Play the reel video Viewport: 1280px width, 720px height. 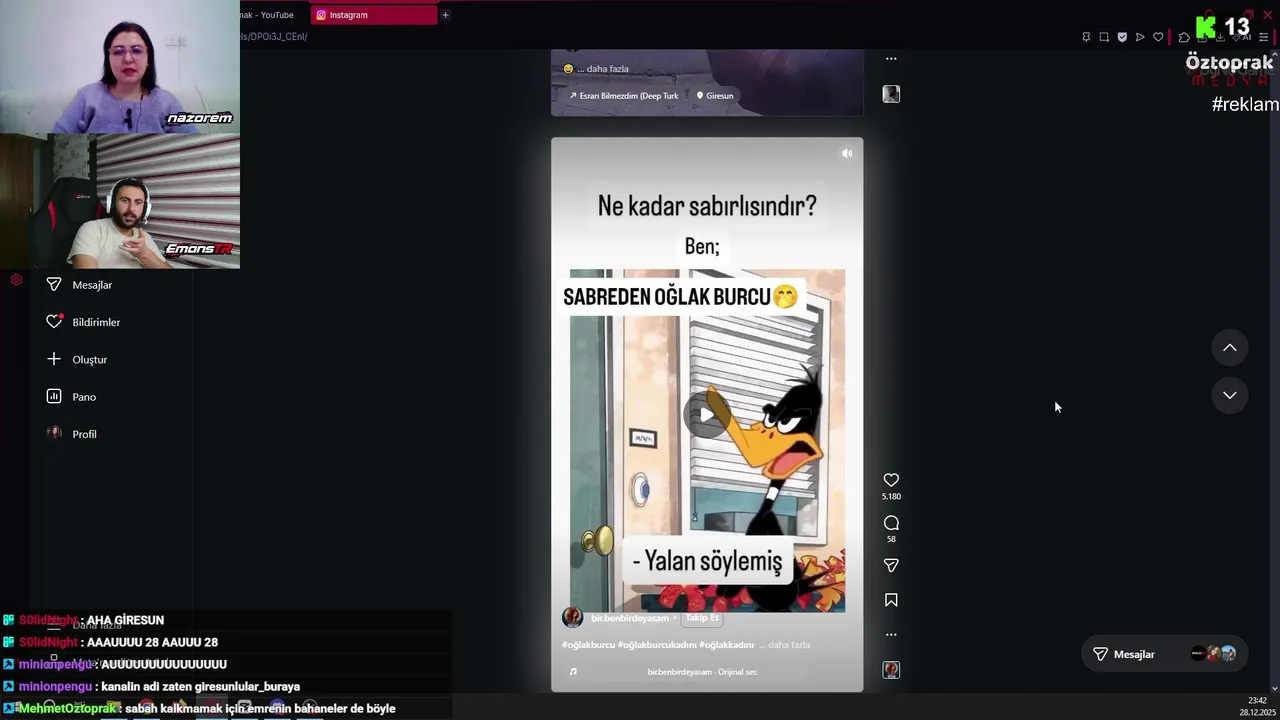coord(706,414)
